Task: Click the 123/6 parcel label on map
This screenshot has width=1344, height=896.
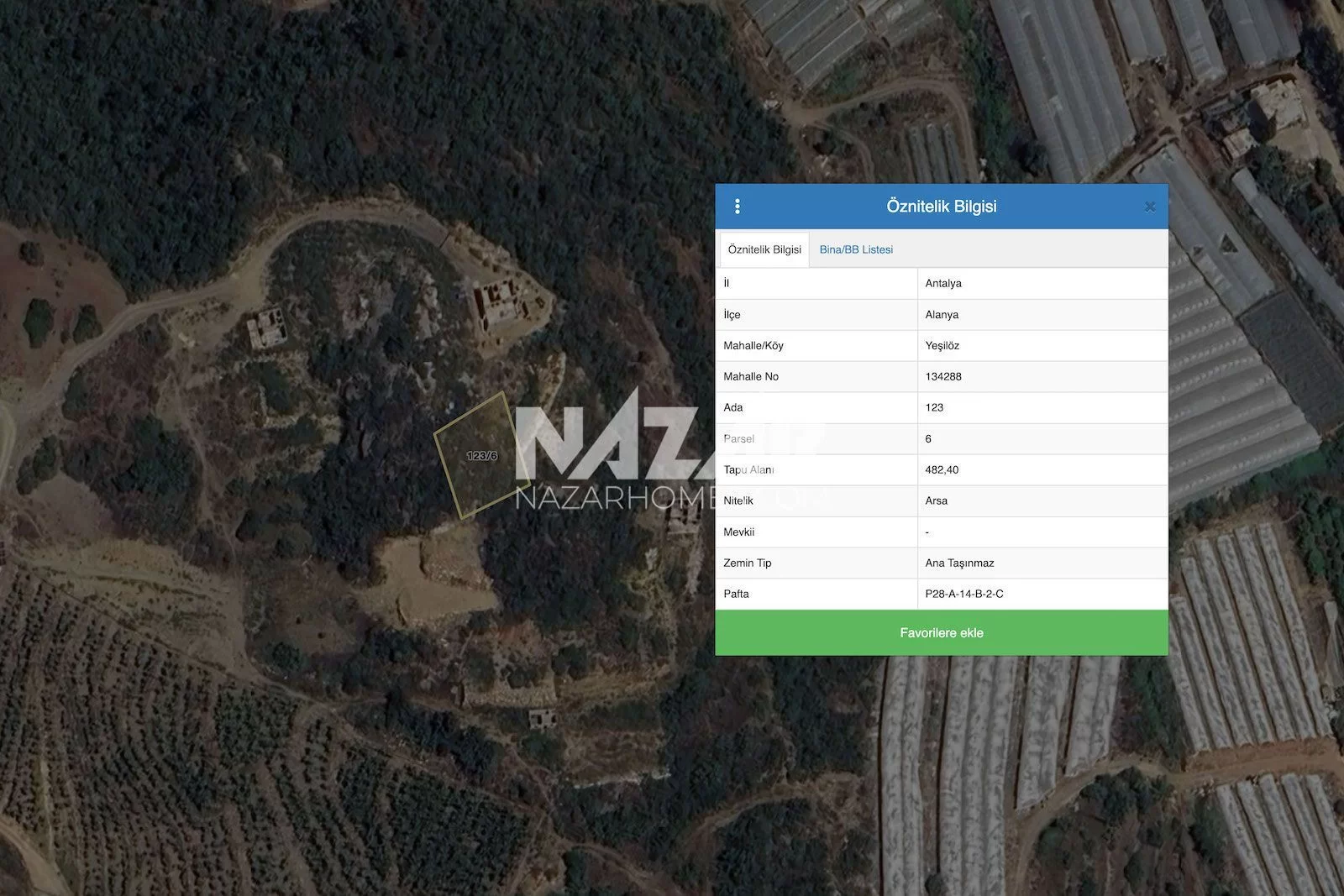Action: [x=482, y=456]
